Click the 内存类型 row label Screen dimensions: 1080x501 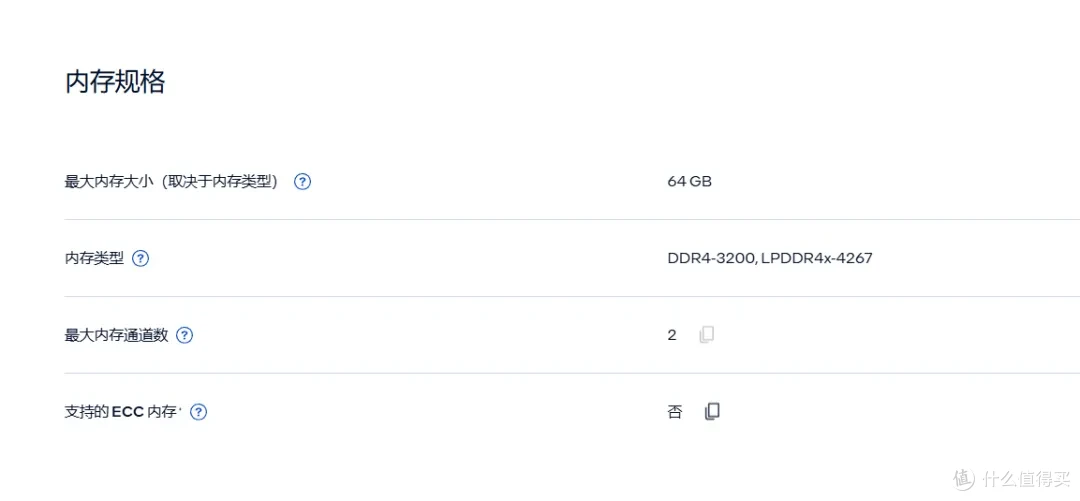click(94, 258)
